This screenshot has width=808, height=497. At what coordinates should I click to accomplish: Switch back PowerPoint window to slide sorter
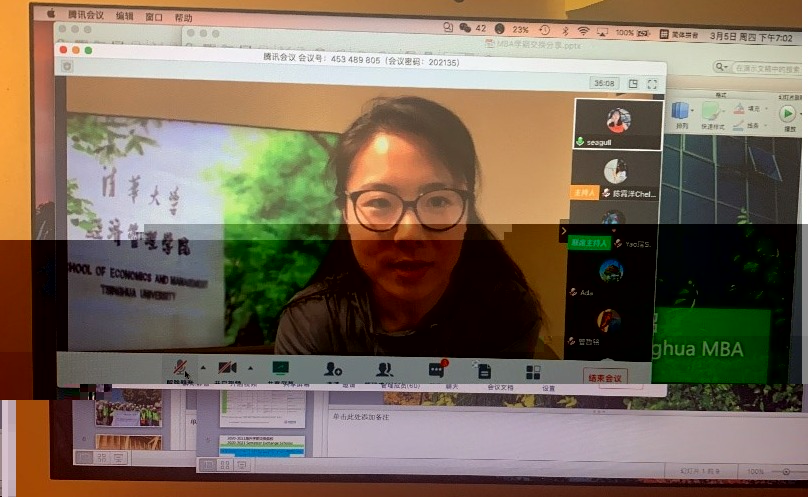(102, 457)
